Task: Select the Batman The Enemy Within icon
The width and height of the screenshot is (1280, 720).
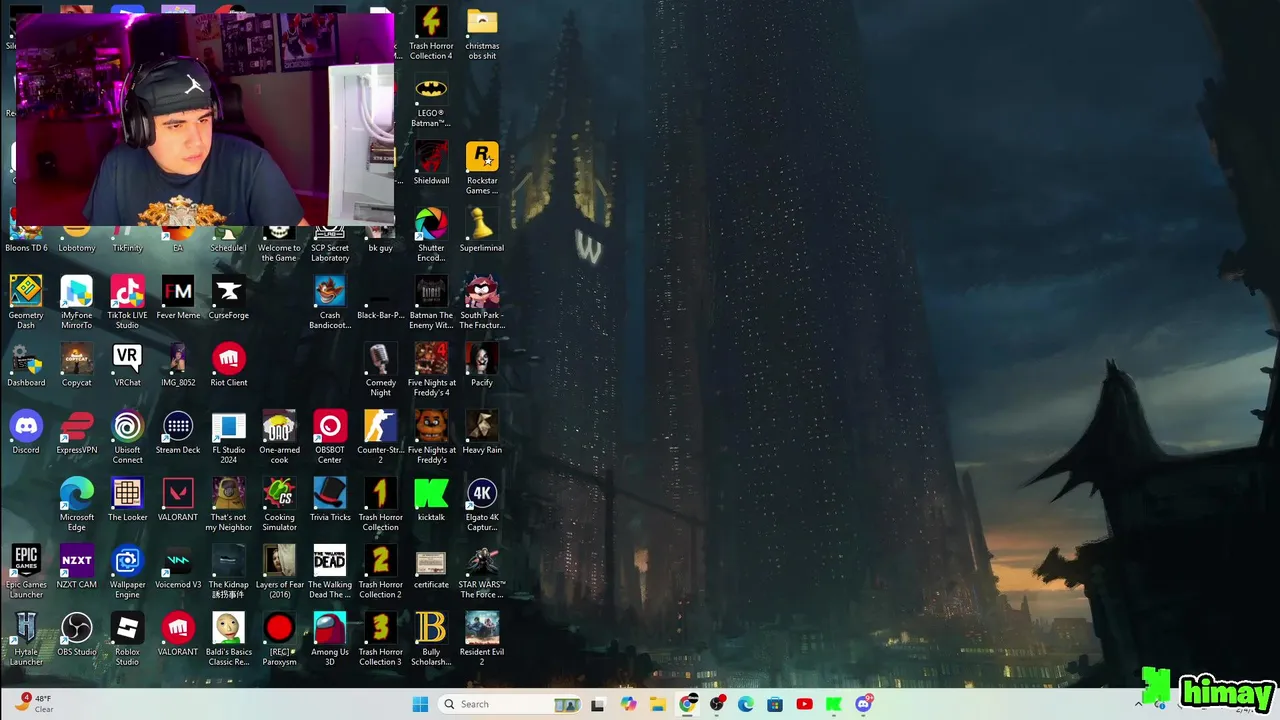Action: point(431,302)
